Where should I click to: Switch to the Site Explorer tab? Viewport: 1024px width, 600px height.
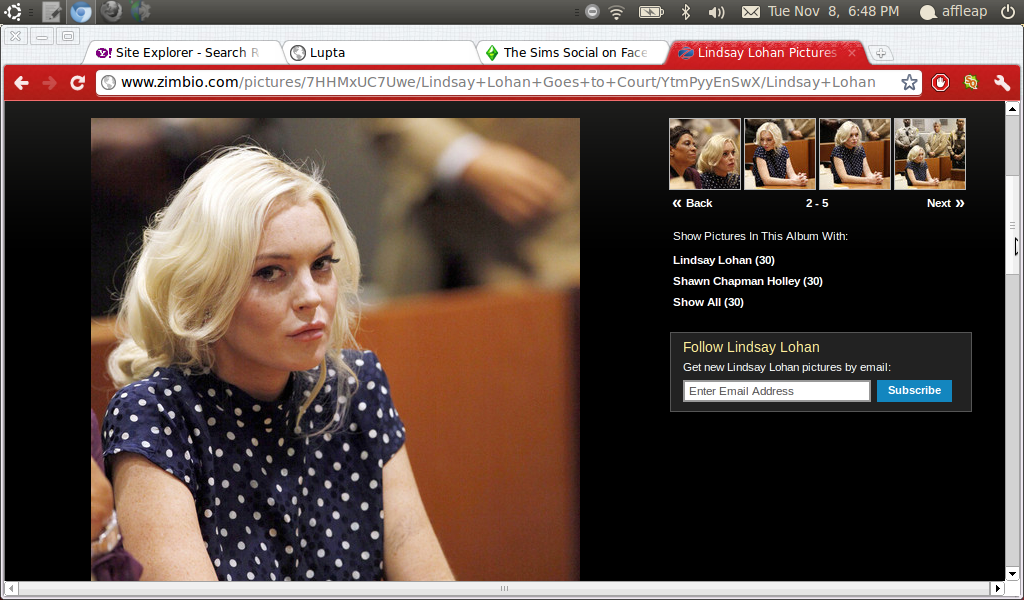coord(185,53)
